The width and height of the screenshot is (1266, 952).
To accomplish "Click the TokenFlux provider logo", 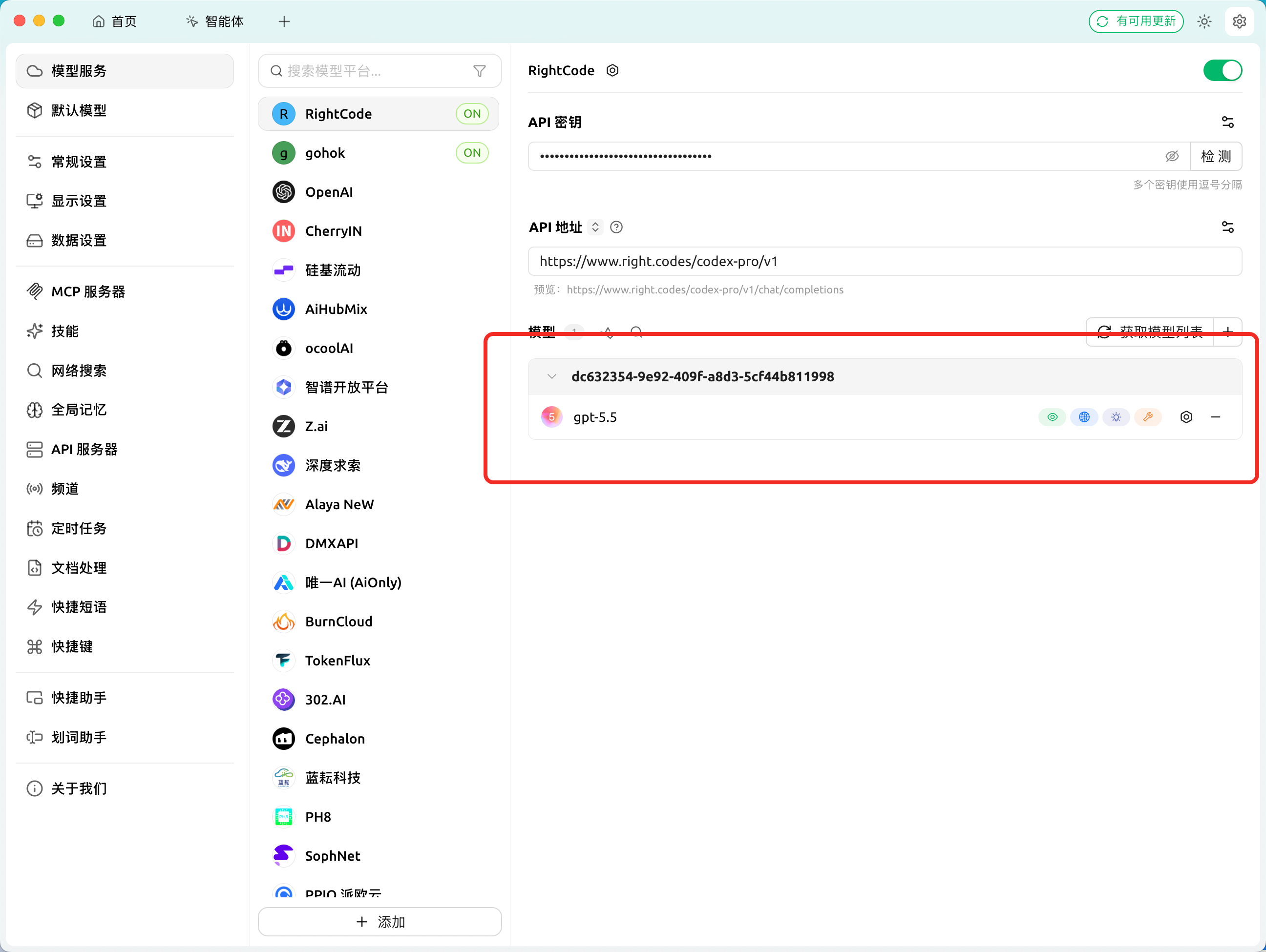I will [x=283, y=661].
